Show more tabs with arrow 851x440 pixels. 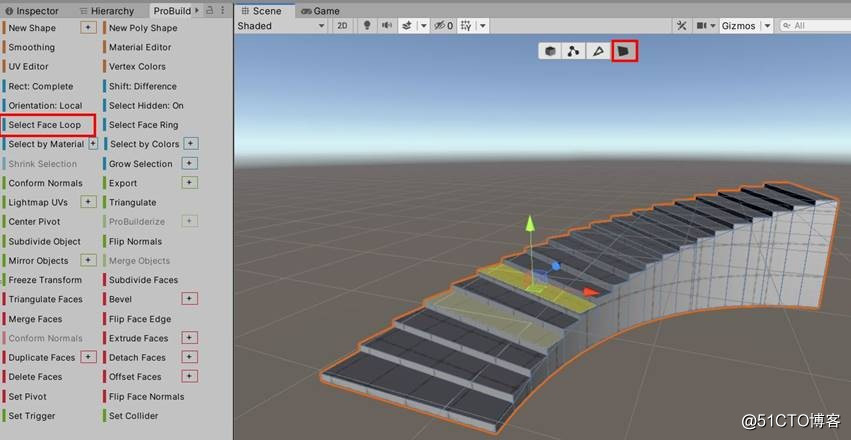196,10
